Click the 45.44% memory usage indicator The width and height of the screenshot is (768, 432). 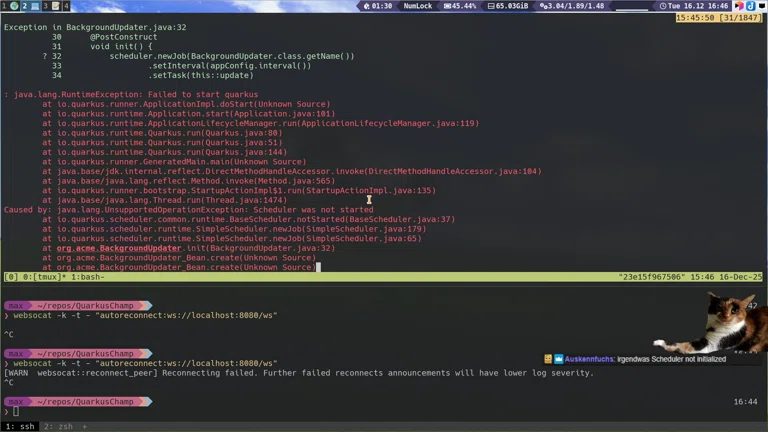tap(458, 6)
